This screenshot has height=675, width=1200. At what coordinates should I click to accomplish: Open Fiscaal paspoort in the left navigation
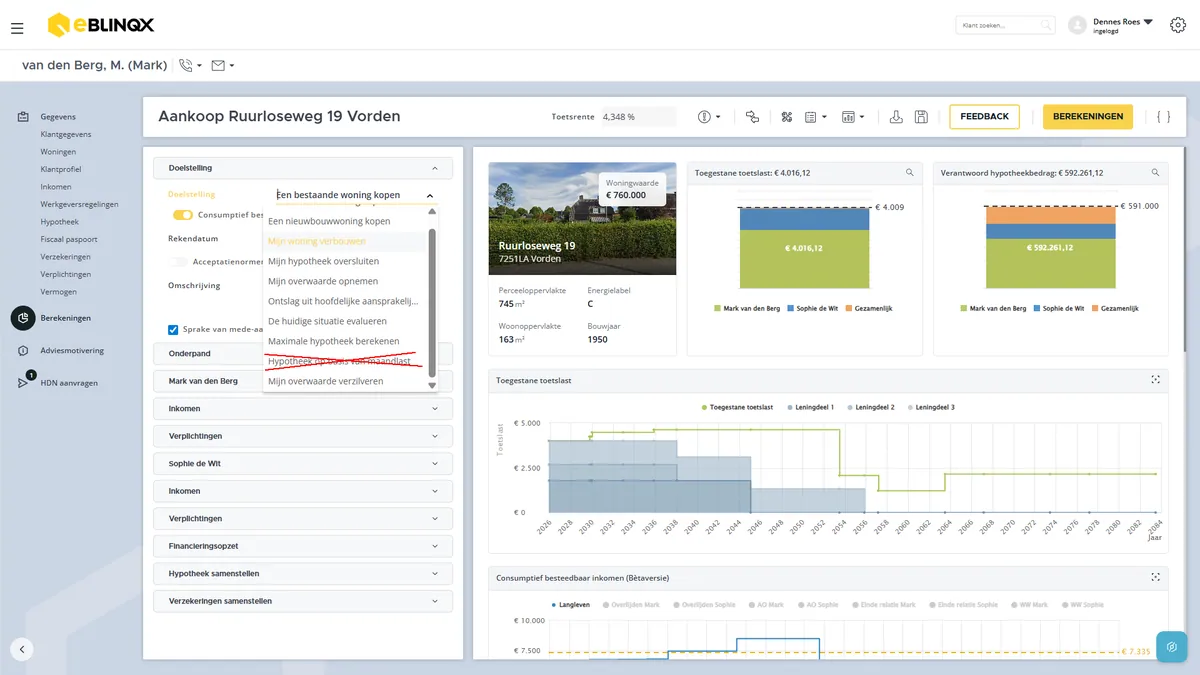tap(69, 239)
